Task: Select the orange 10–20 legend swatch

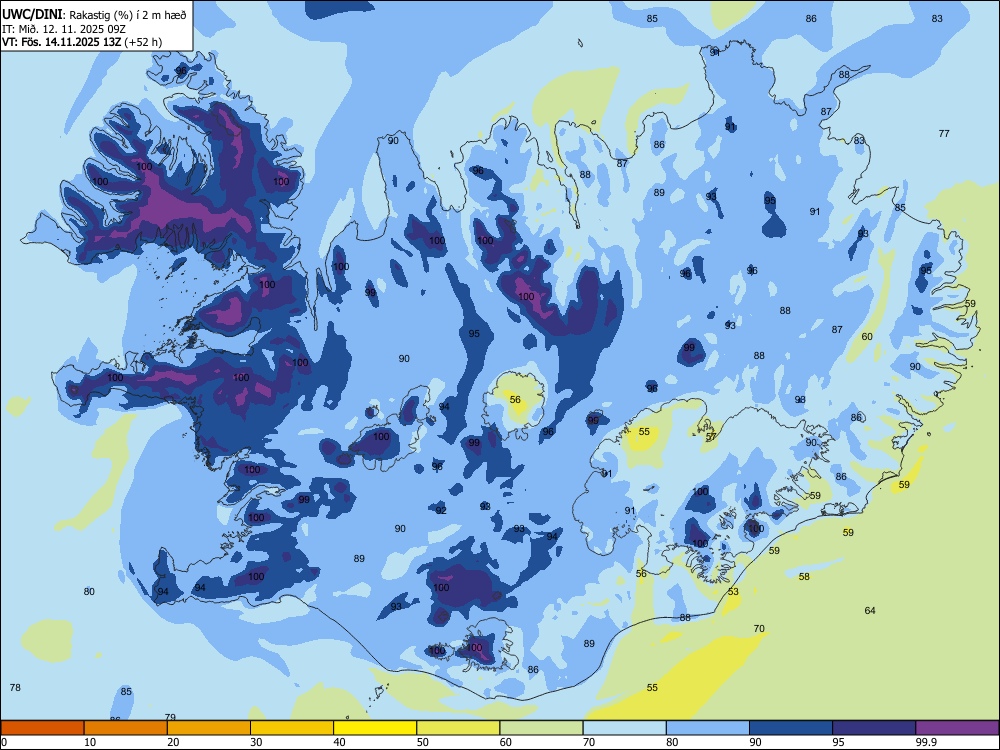Action: click(x=126, y=728)
